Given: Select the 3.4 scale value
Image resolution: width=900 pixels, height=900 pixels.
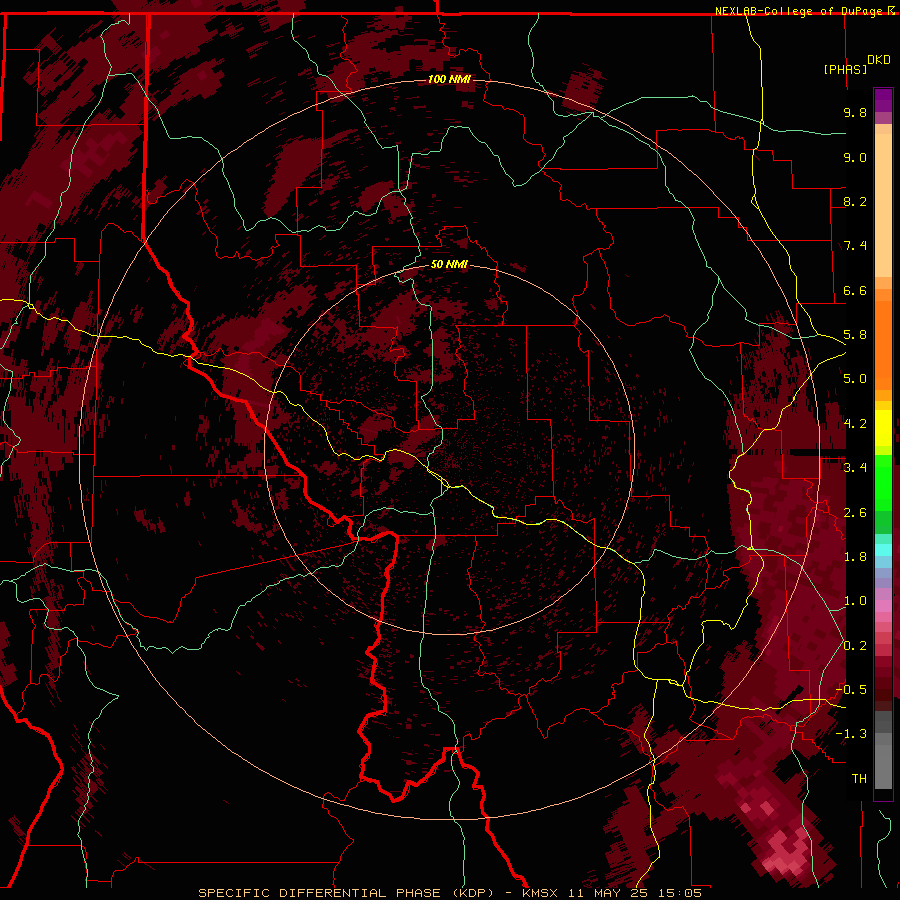Looking at the screenshot, I should coord(855,467).
